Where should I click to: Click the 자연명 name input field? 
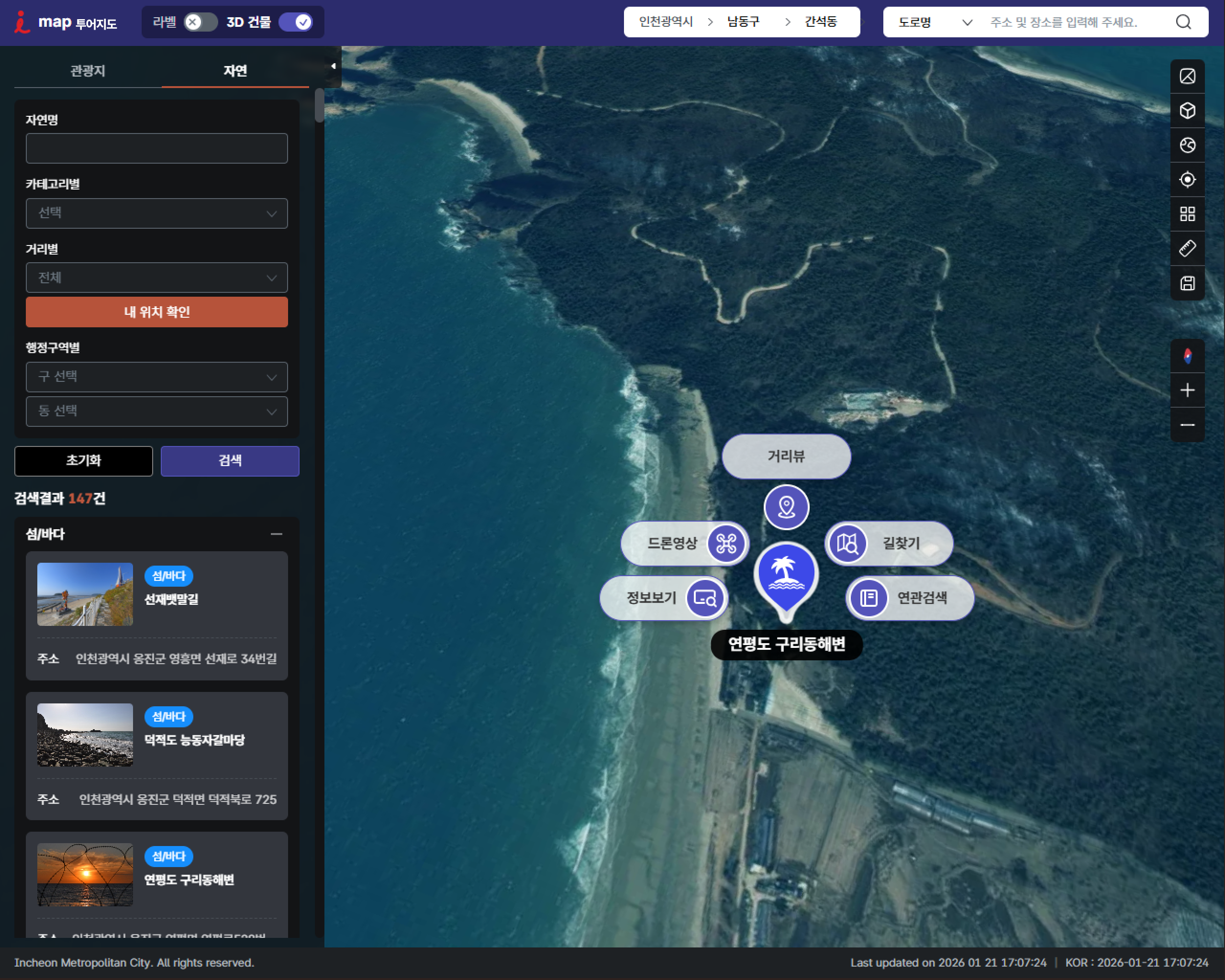pyautogui.click(x=157, y=148)
